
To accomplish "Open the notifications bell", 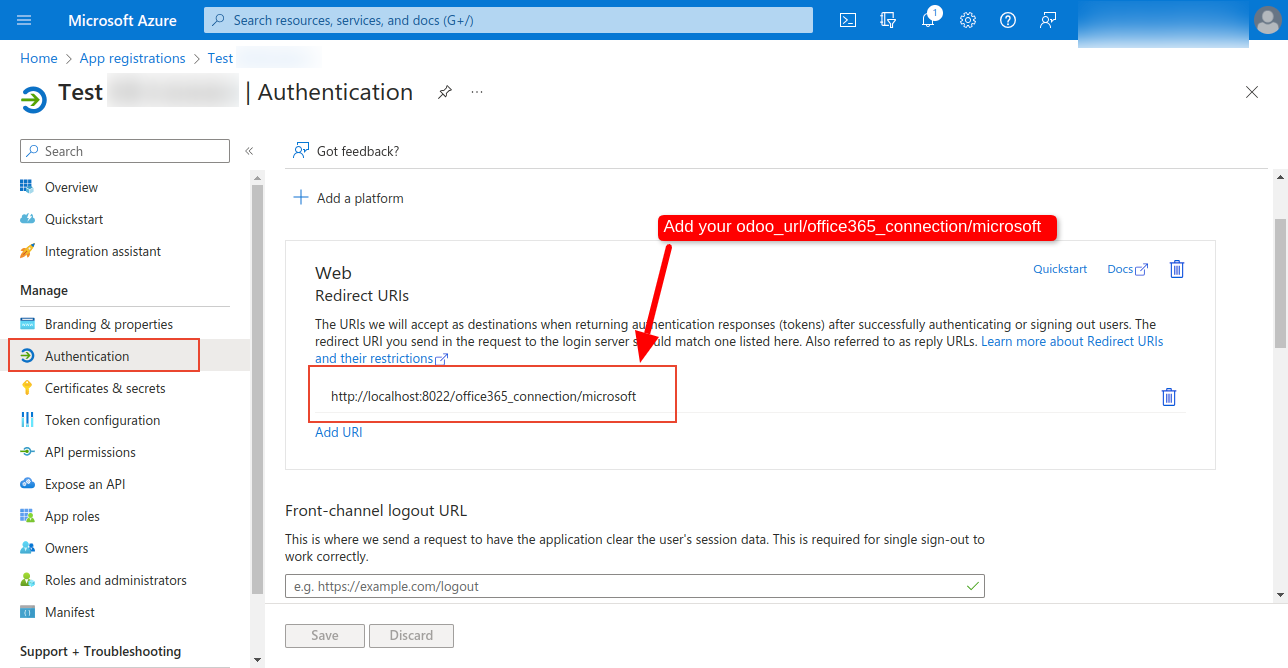I will [x=928, y=20].
